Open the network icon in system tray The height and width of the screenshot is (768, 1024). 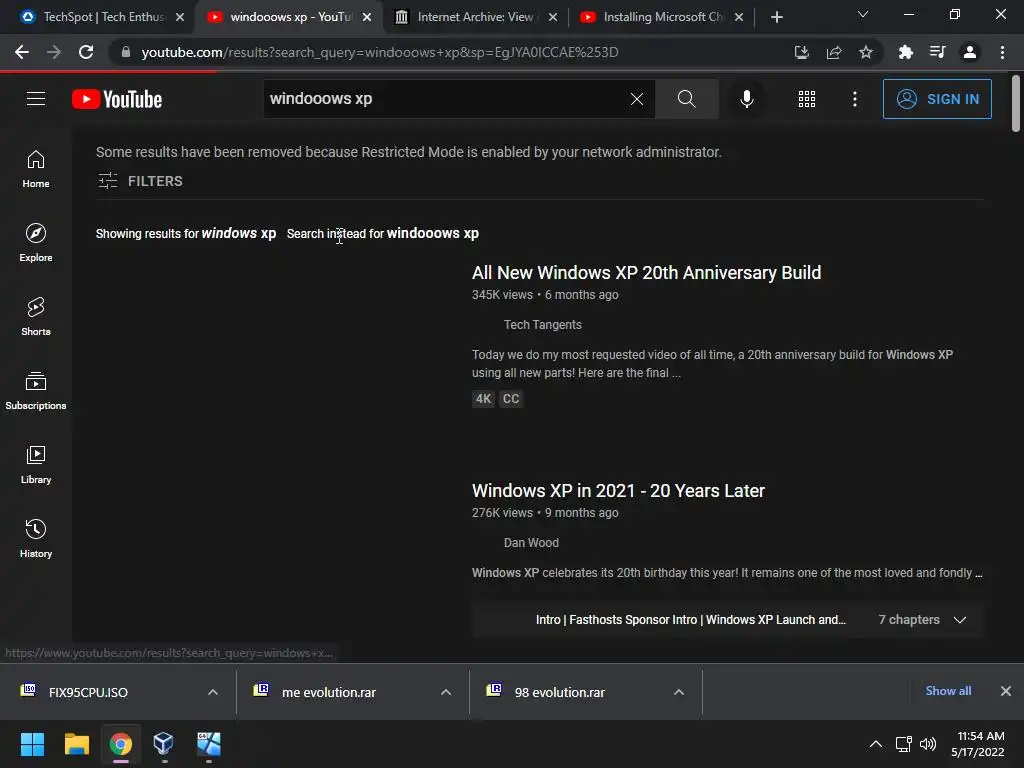pos(904,744)
